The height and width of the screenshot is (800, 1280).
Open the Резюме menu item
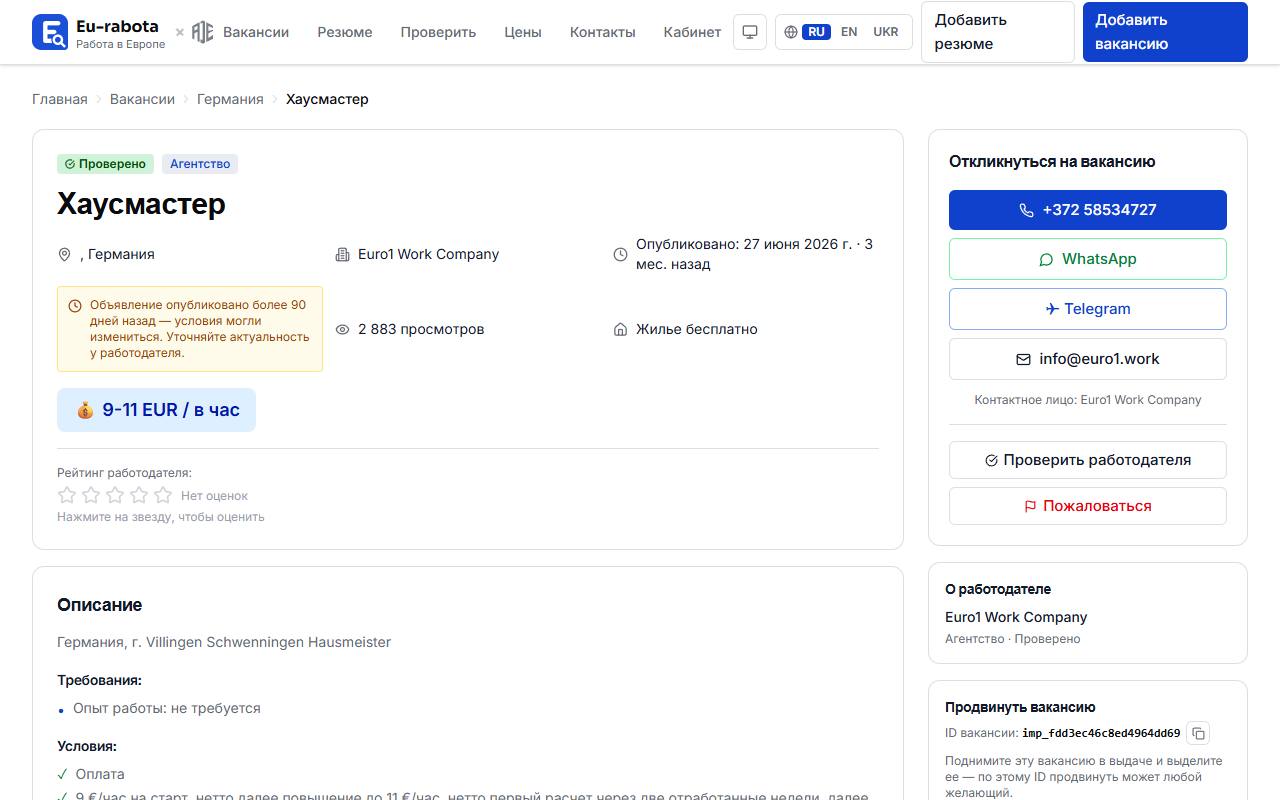pos(345,32)
